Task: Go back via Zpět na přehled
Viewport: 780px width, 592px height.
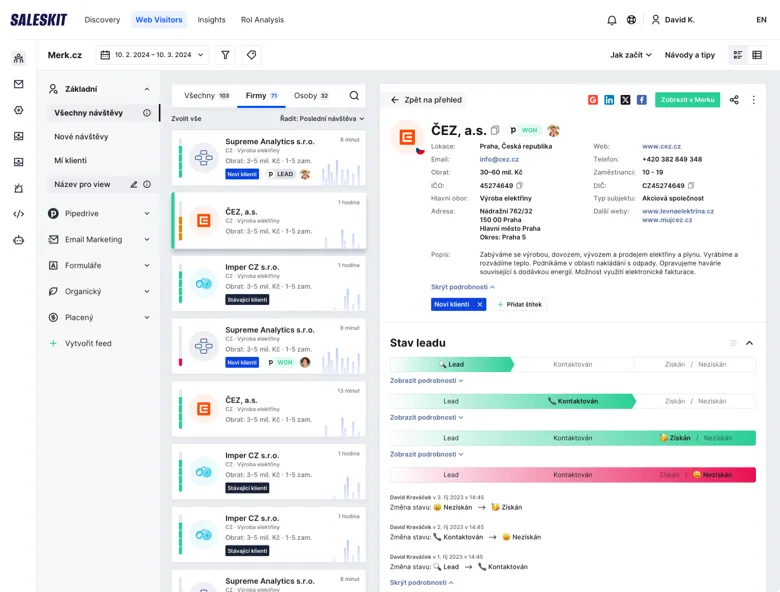Action: tap(426, 100)
